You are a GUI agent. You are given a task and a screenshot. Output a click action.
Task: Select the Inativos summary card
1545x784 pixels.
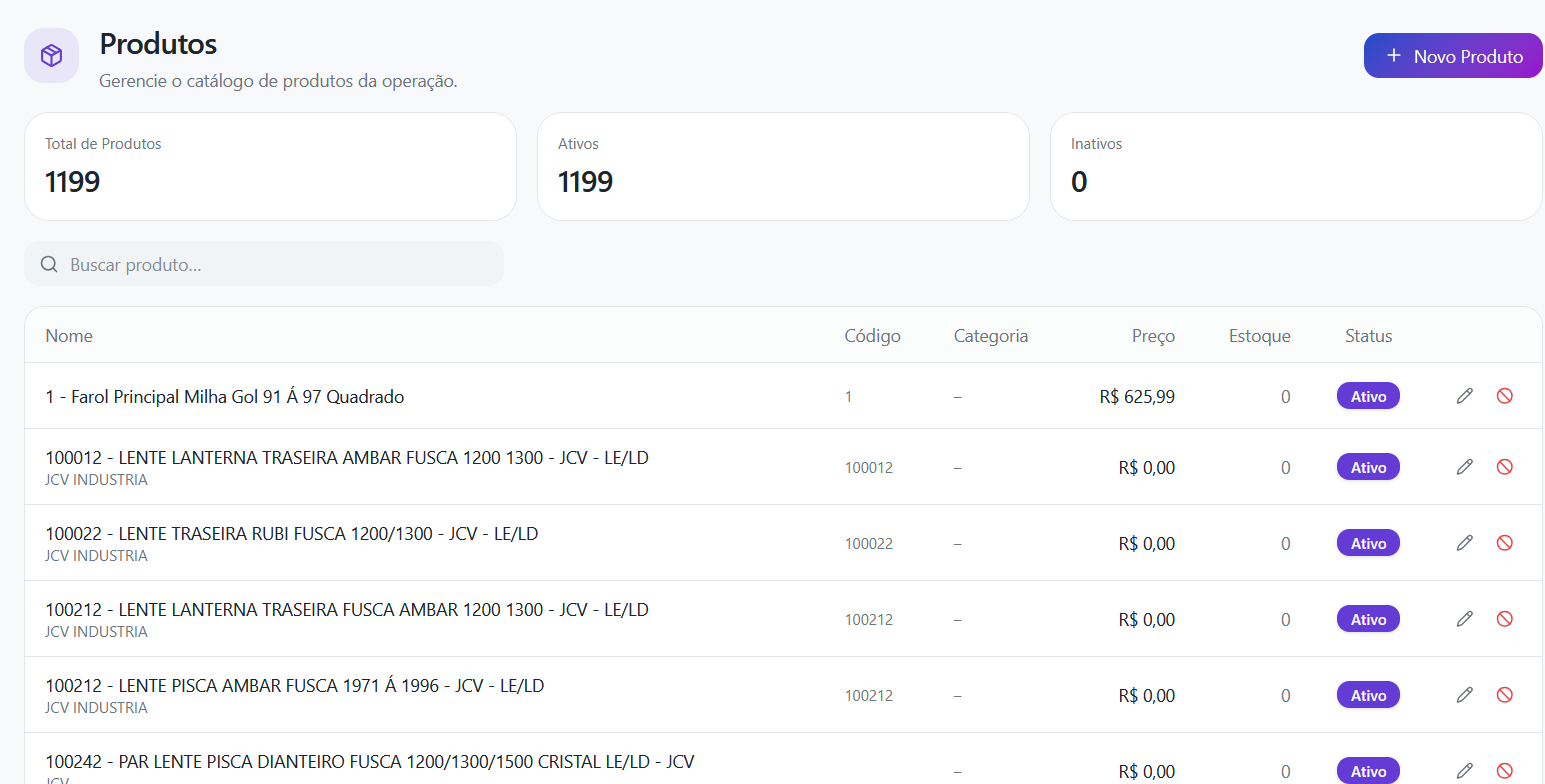click(1296, 166)
